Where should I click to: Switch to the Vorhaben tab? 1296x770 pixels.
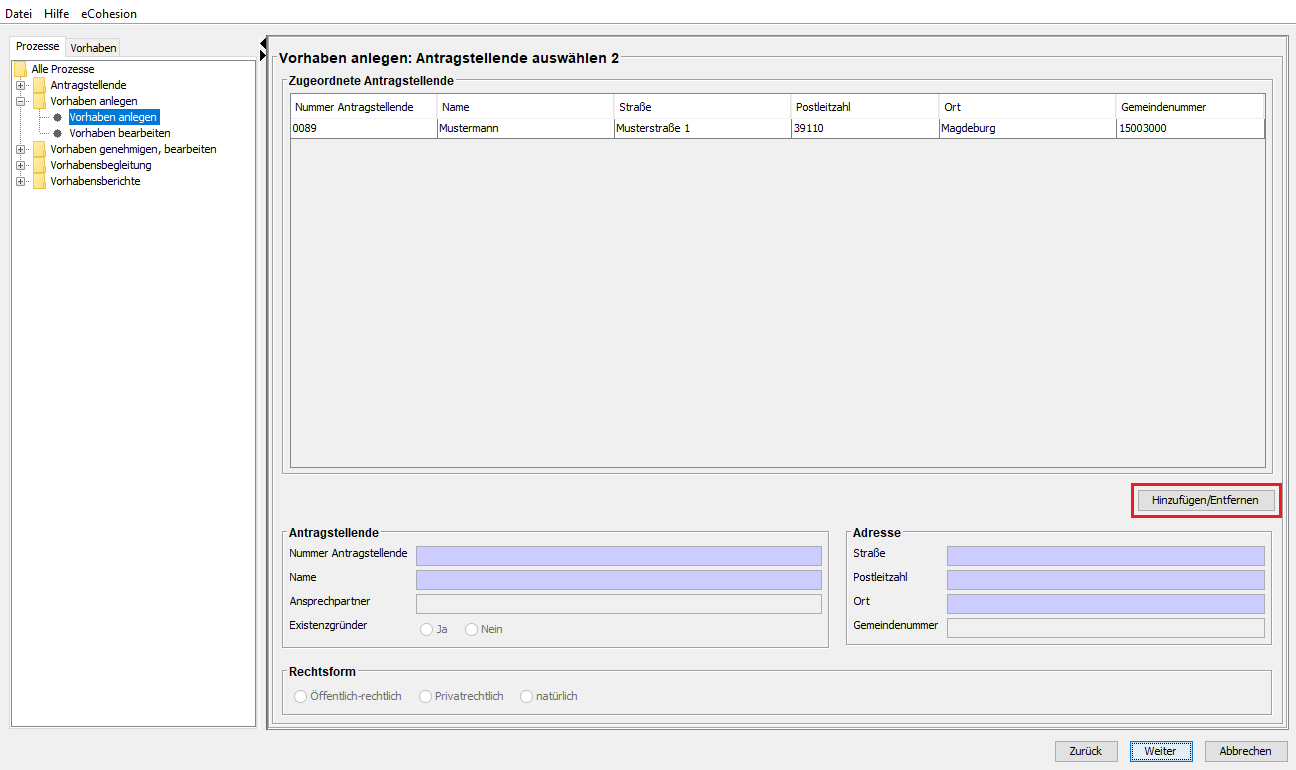(93, 48)
